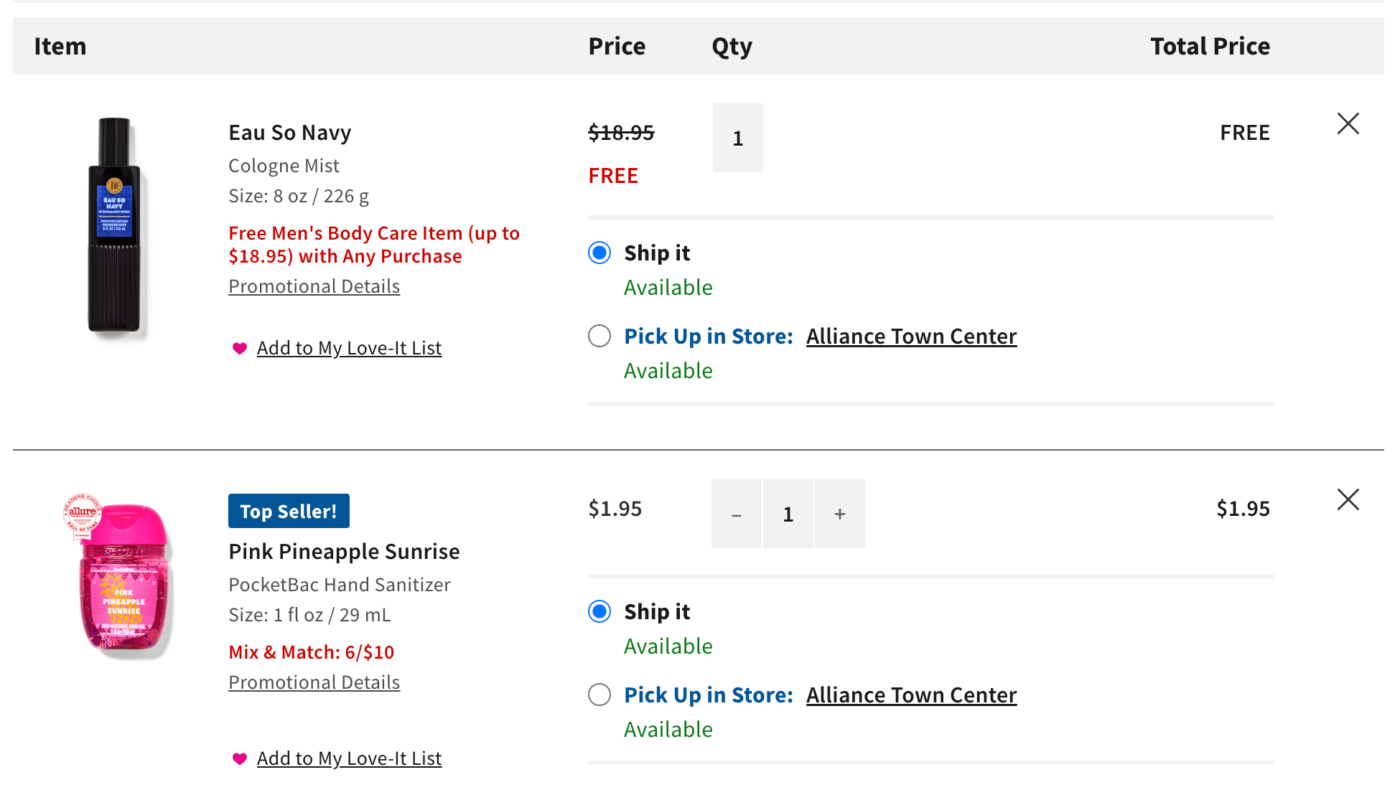Image resolution: width=1400 pixels, height=795 pixels.
Task: Click Add to My Love-It List under Eau So Navy
Action: tap(349, 347)
